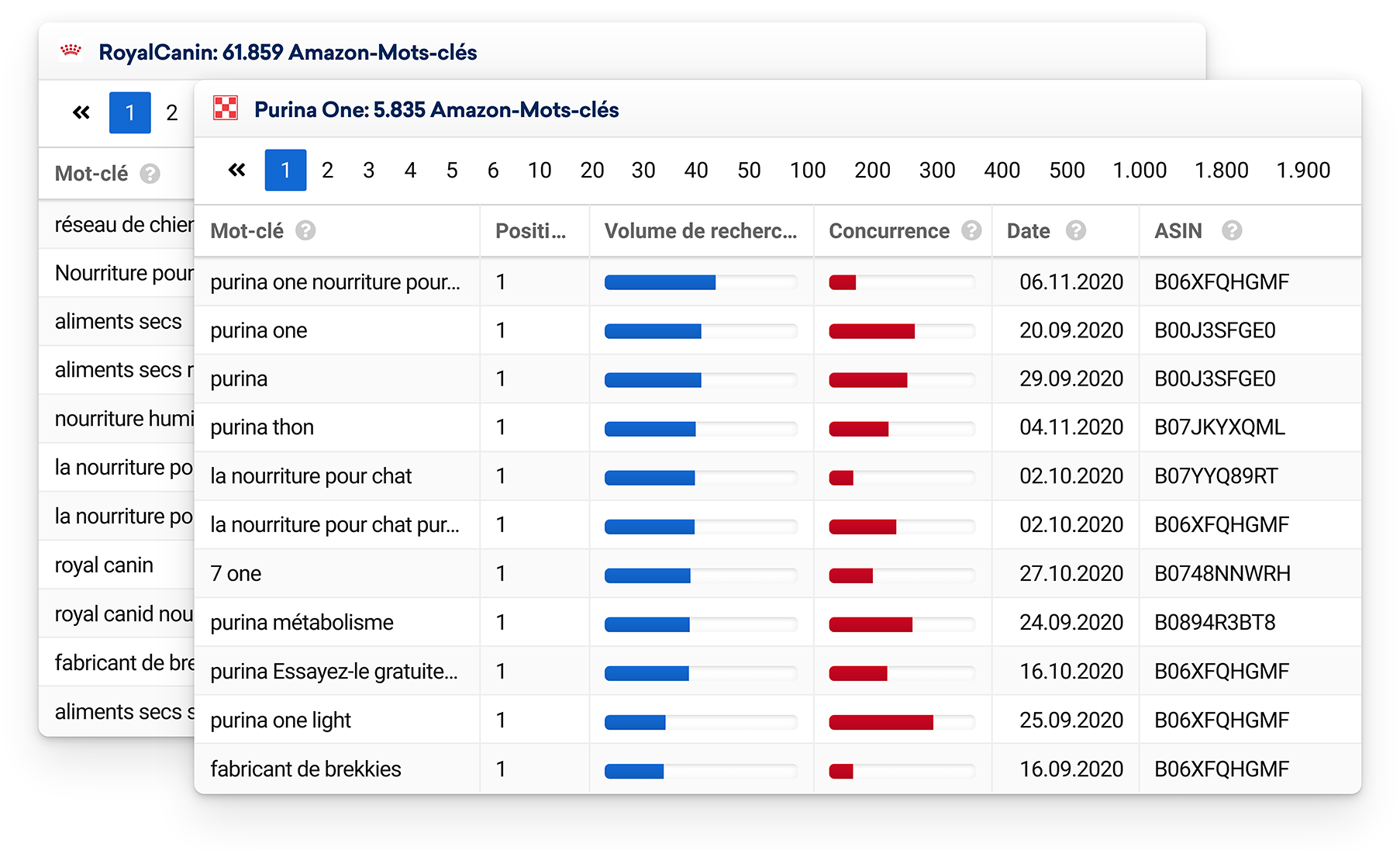Open page 5 in Purina One pagination
Image resolution: width=1400 pixels, height=850 pixels.
tap(452, 170)
